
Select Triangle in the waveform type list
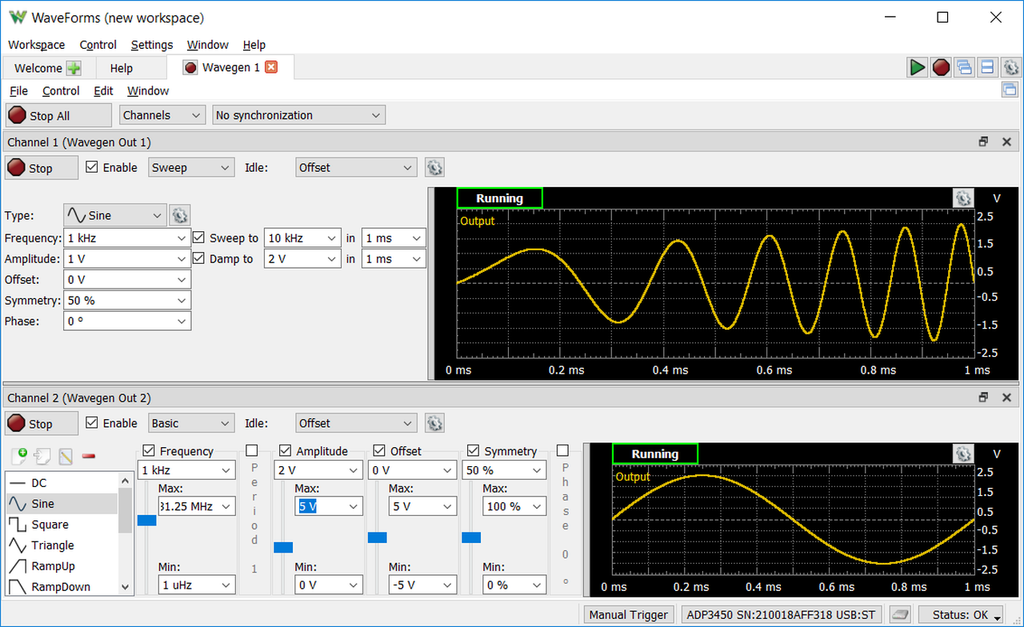53,545
